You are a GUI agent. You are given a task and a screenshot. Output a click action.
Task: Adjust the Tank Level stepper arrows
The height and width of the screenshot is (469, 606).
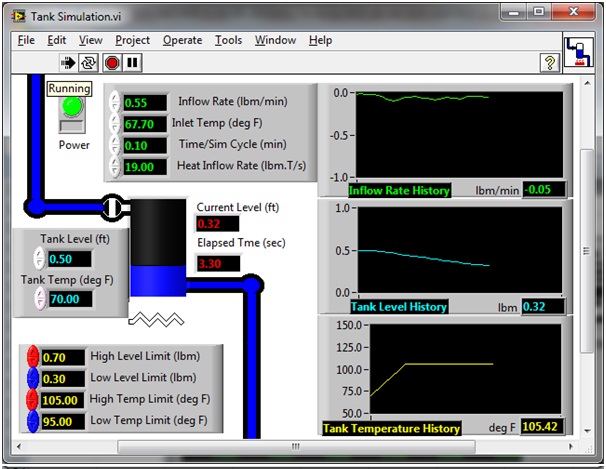click(x=40, y=259)
